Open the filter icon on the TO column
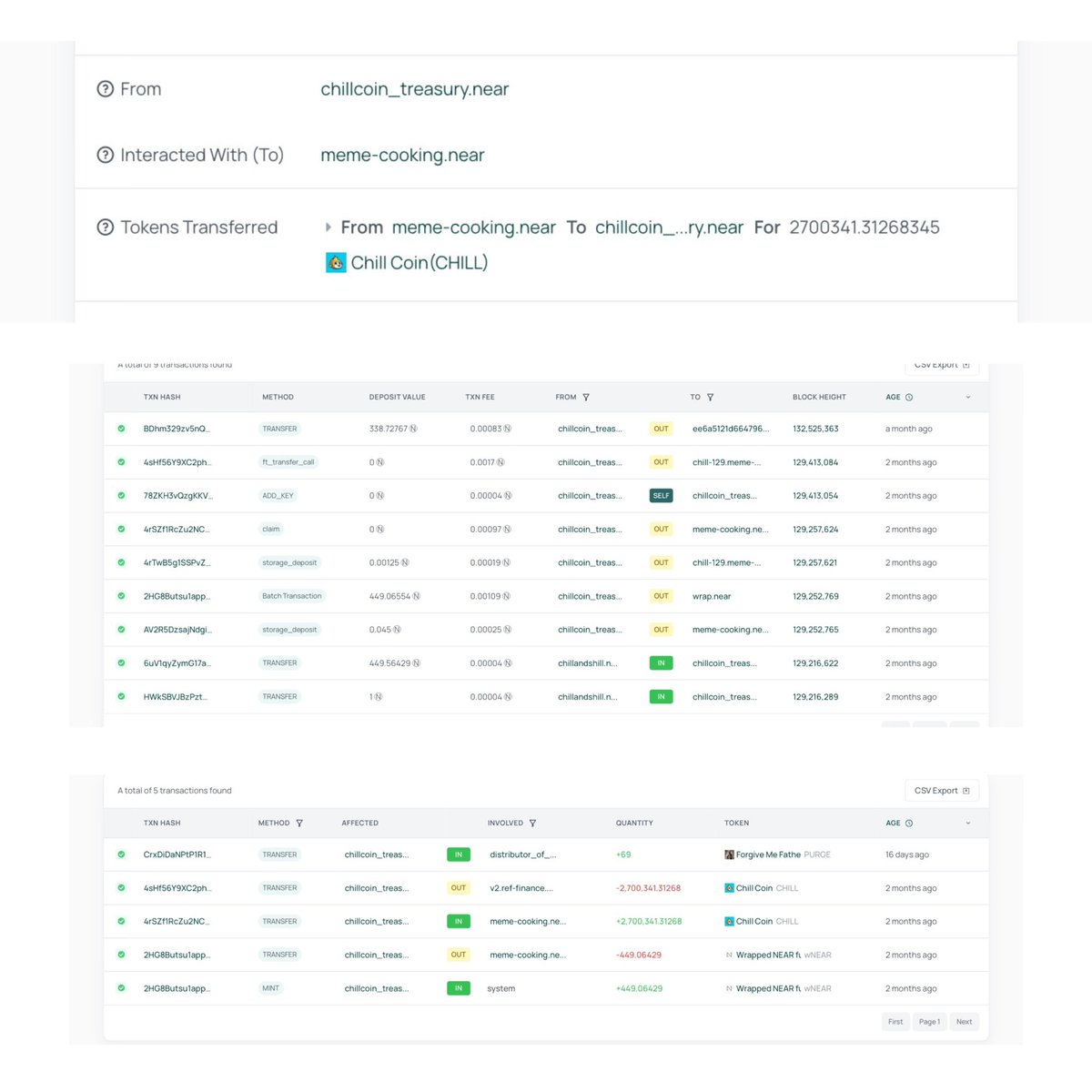This screenshot has height=1092, width=1092. 709,397
